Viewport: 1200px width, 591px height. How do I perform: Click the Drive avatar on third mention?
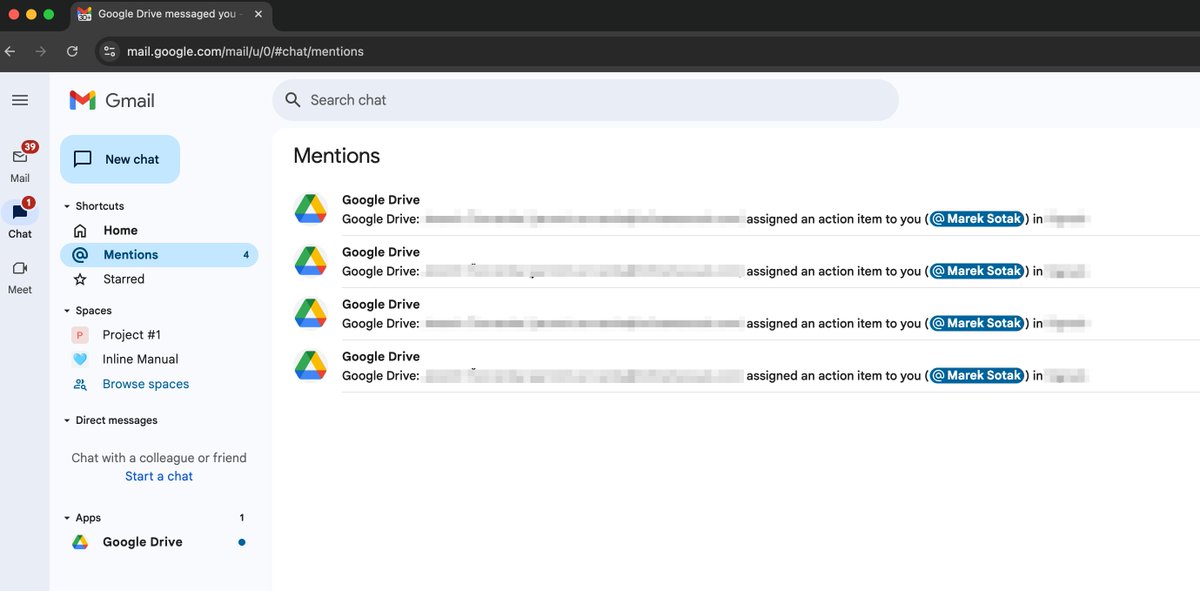(x=311, y=313)
